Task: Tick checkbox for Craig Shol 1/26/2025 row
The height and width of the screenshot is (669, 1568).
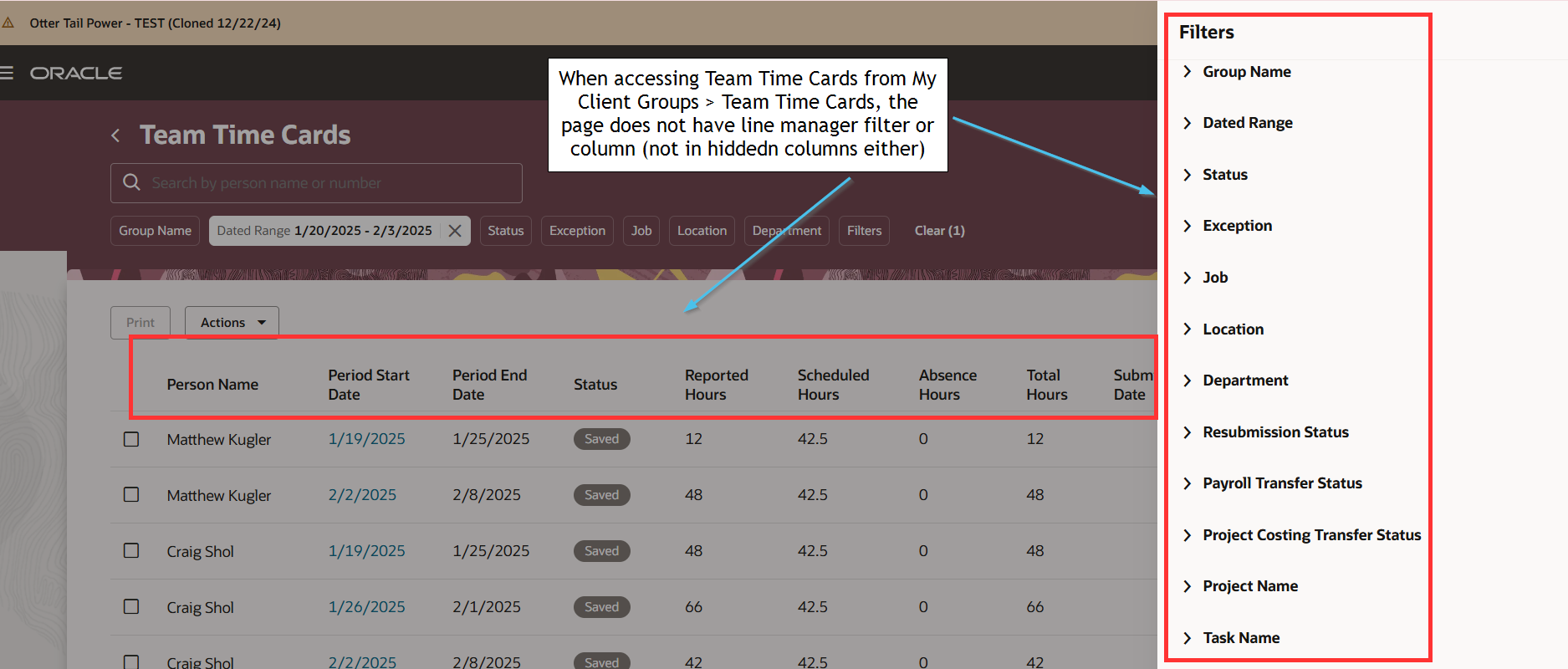Action: click(131, 606)
